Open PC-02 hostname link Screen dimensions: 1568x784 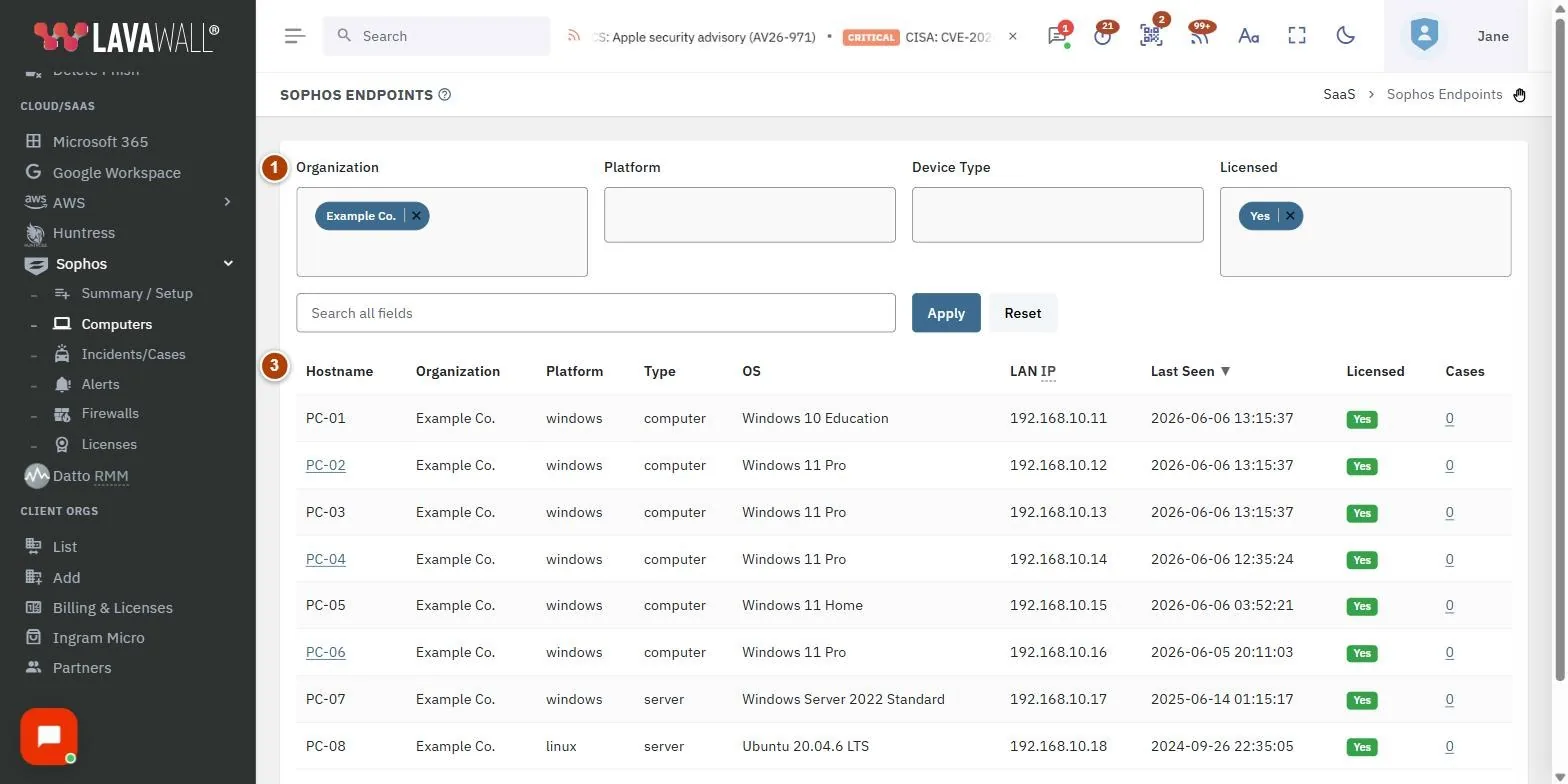(x=326, y=465)
